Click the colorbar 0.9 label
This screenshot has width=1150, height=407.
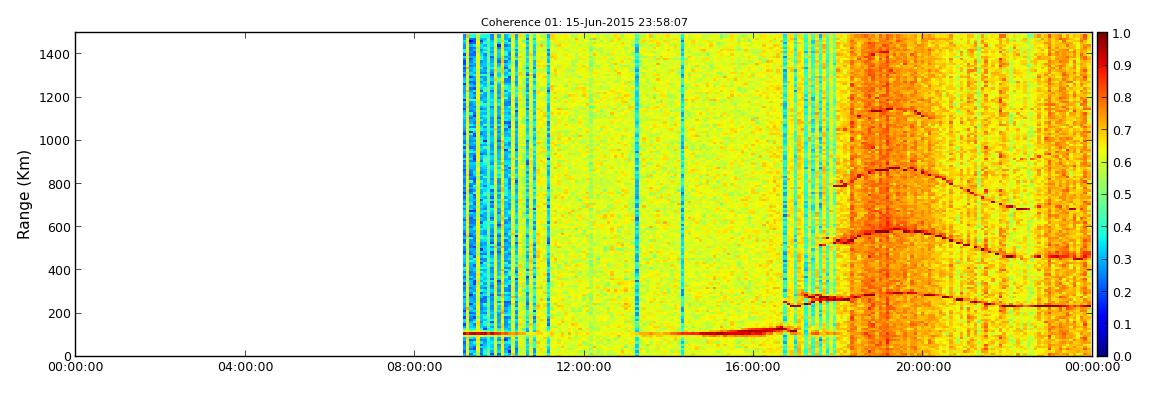pos(1122,65)
